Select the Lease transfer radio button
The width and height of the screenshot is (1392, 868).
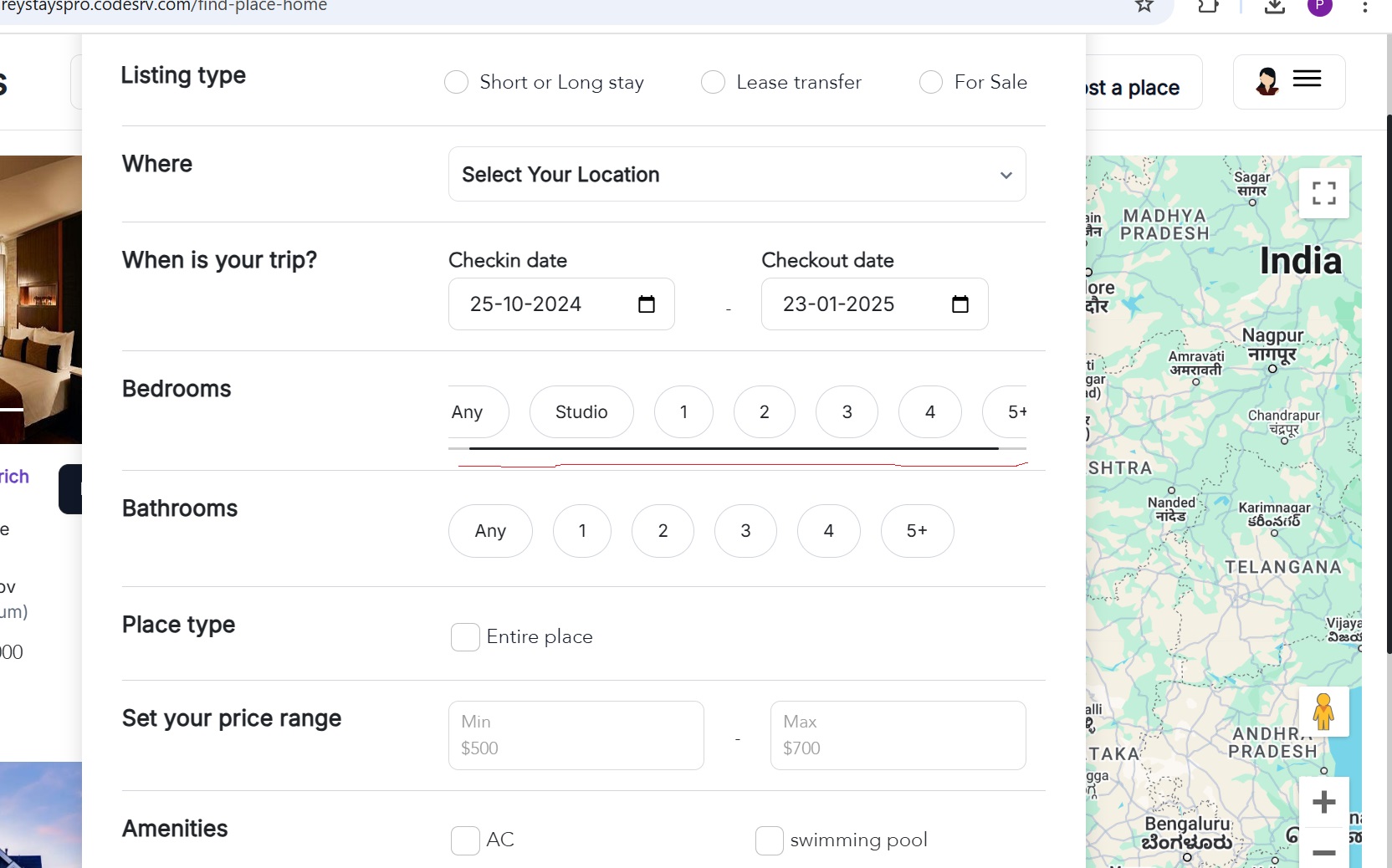pyautogui.click(x=713, y=83)
